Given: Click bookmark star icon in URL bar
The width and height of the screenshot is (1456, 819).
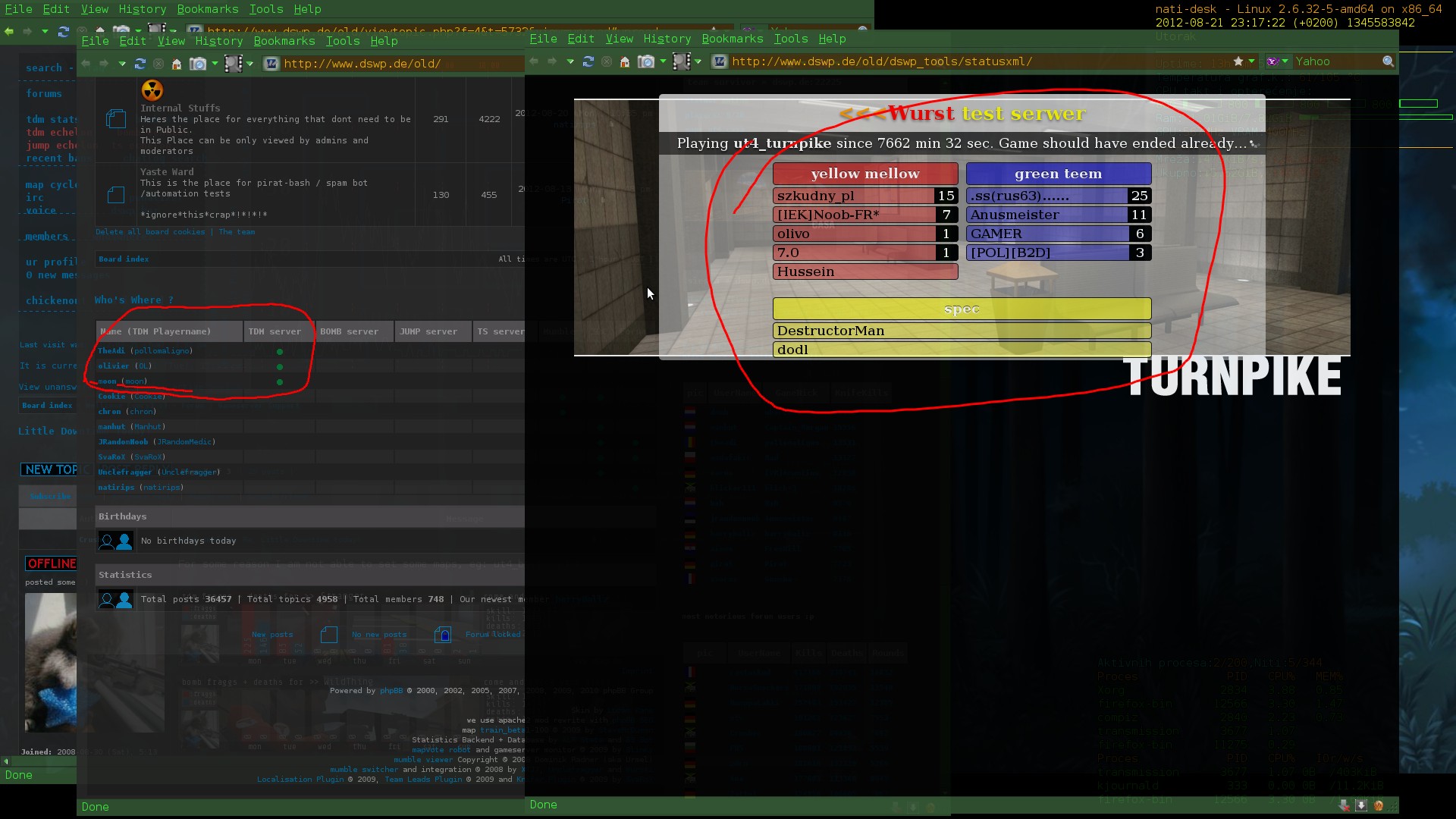Looking at the screenshot, I should coord(1238,61).
